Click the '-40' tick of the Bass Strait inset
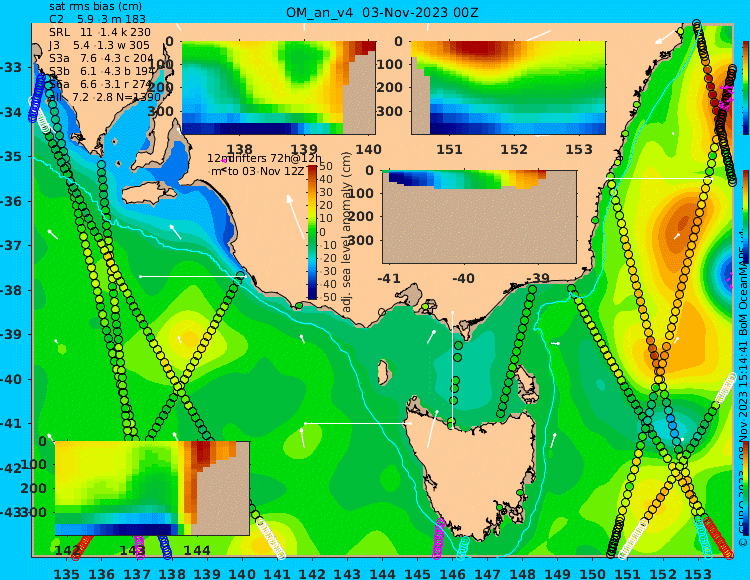The height and width of the screenshot is (580, 750). click(463, 278)
